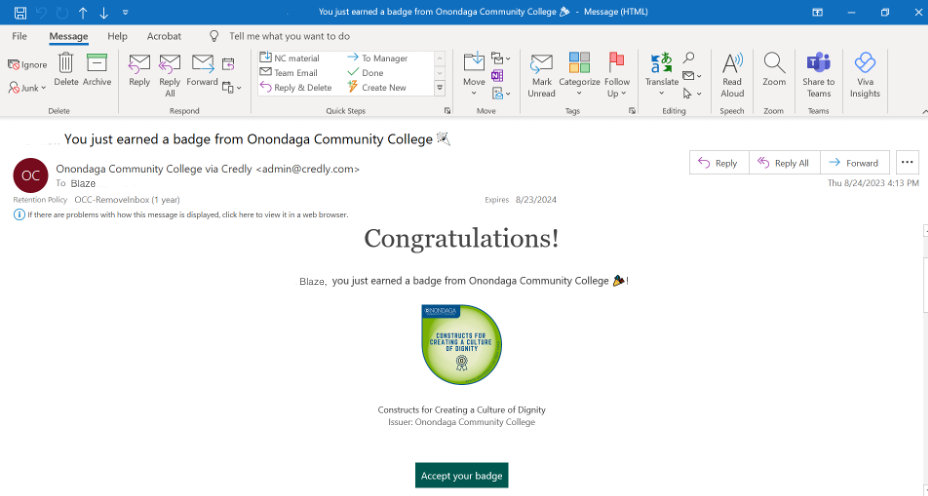Click the Reply button in message header

[718, 163]
